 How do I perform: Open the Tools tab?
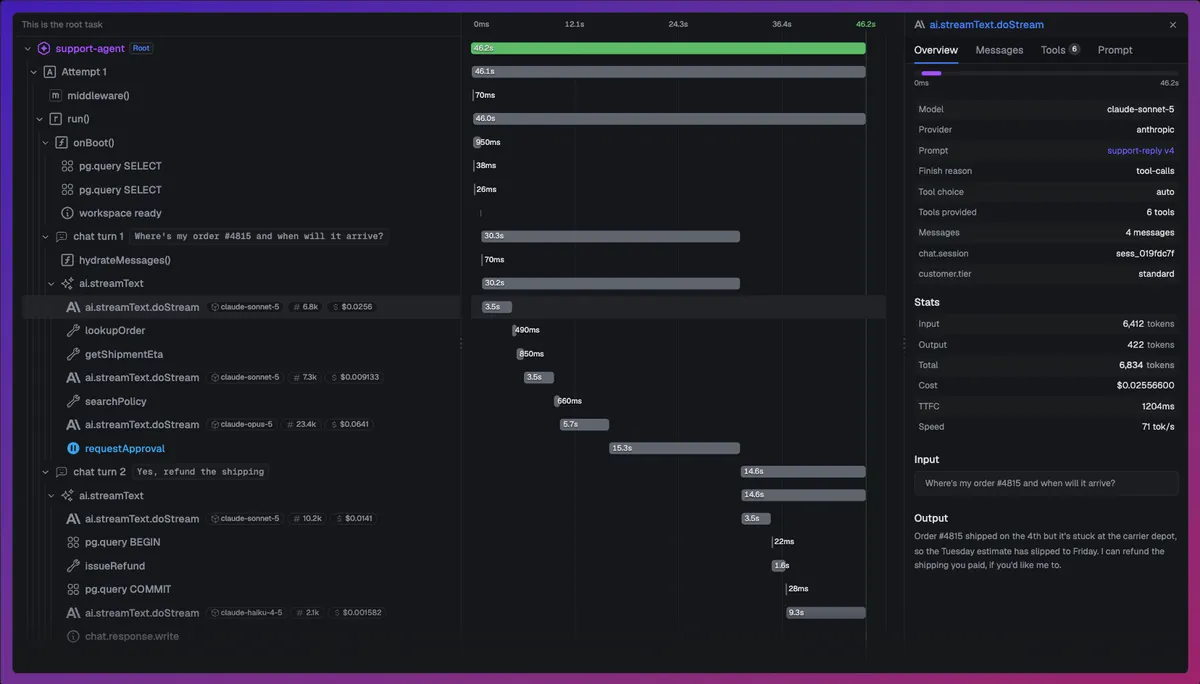(1060, 50)
